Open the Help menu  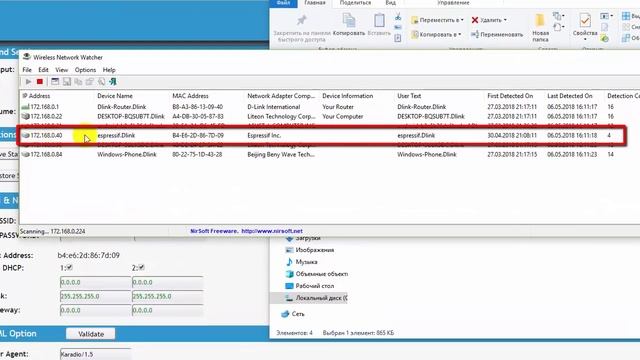109,70
